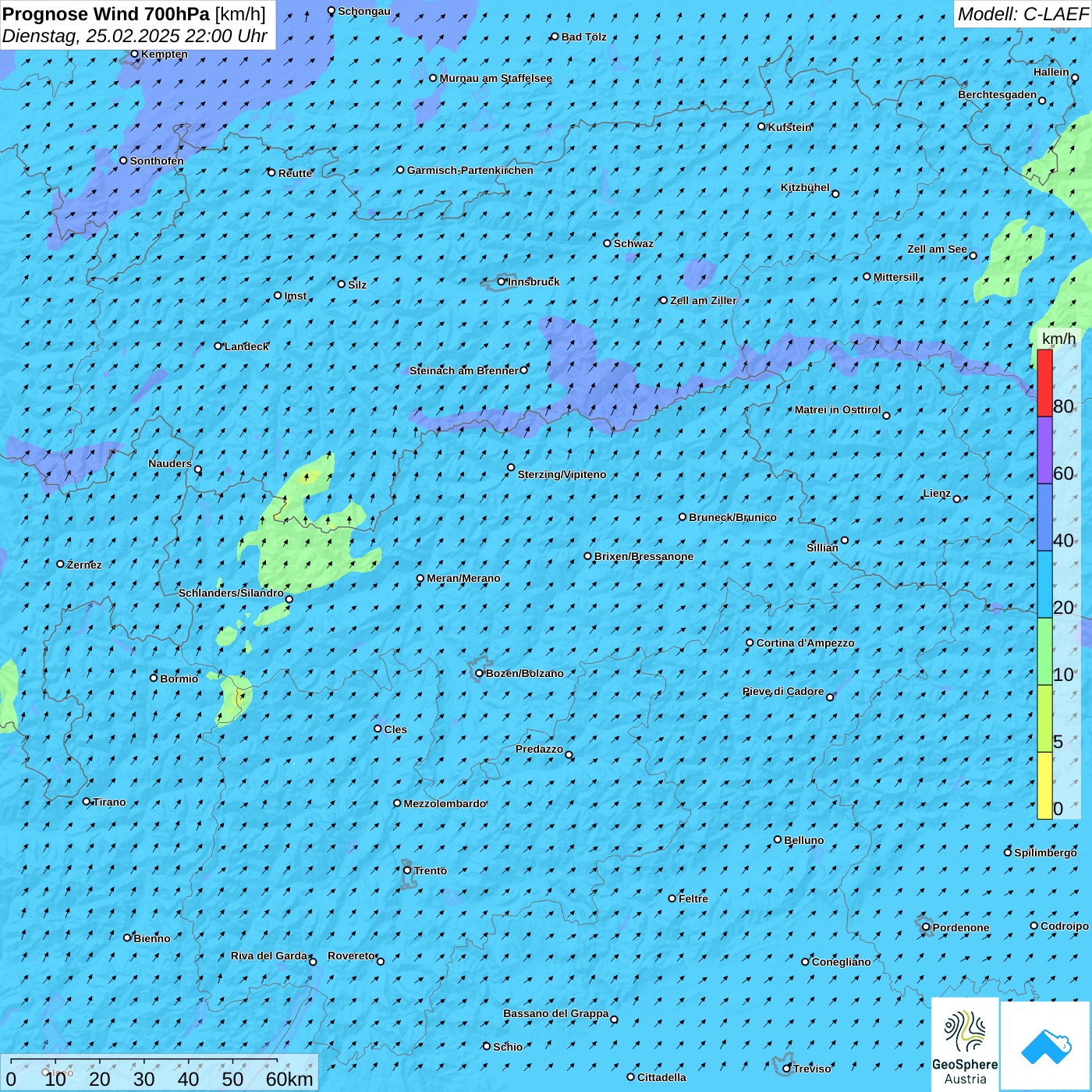Click the yellow 0 km/h legend color

click(x=1044, y=785)
